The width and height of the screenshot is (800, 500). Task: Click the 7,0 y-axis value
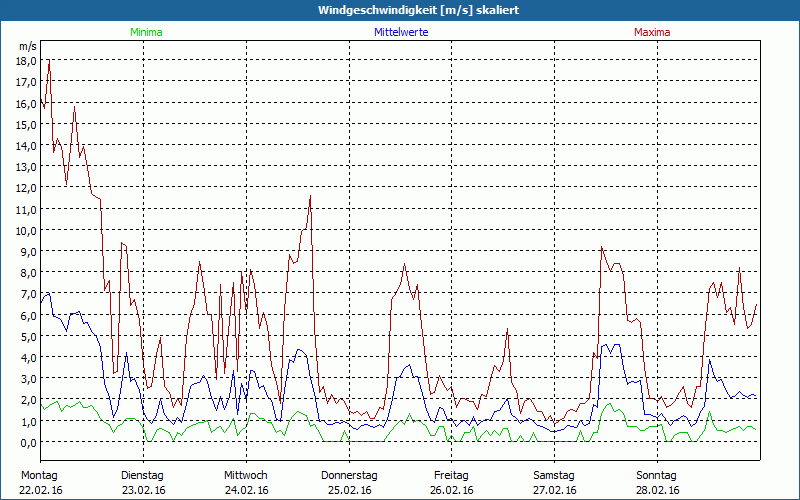pyautogui.click(x=29, y=294)
